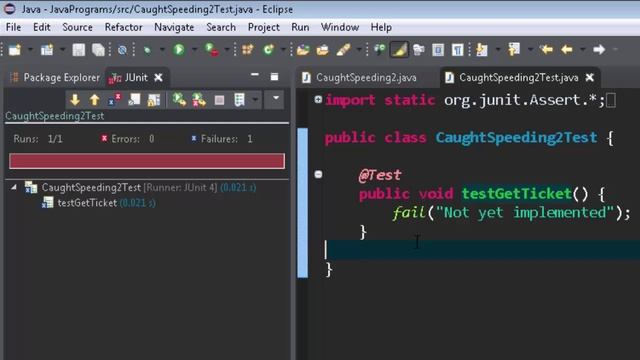Click the Debug bug icon
This screenshot has height=360, width=640.
pyautogui.click(x=147, y=50)
